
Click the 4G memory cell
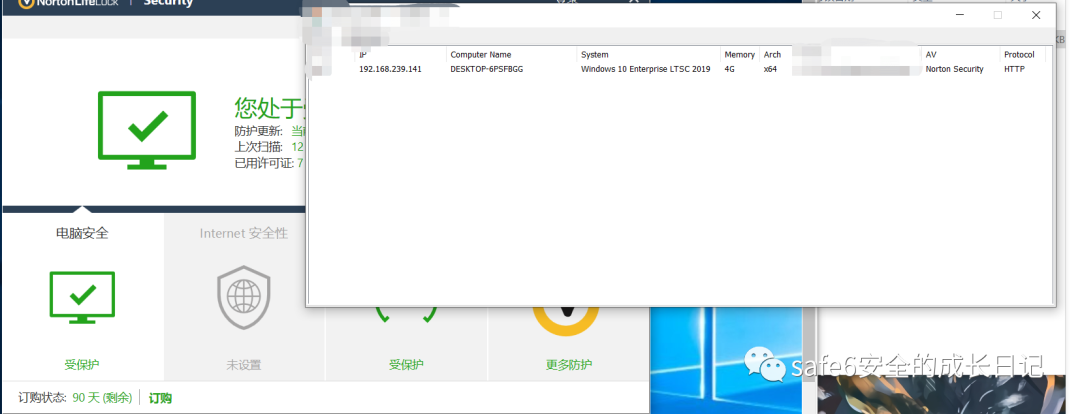[729, 69]
